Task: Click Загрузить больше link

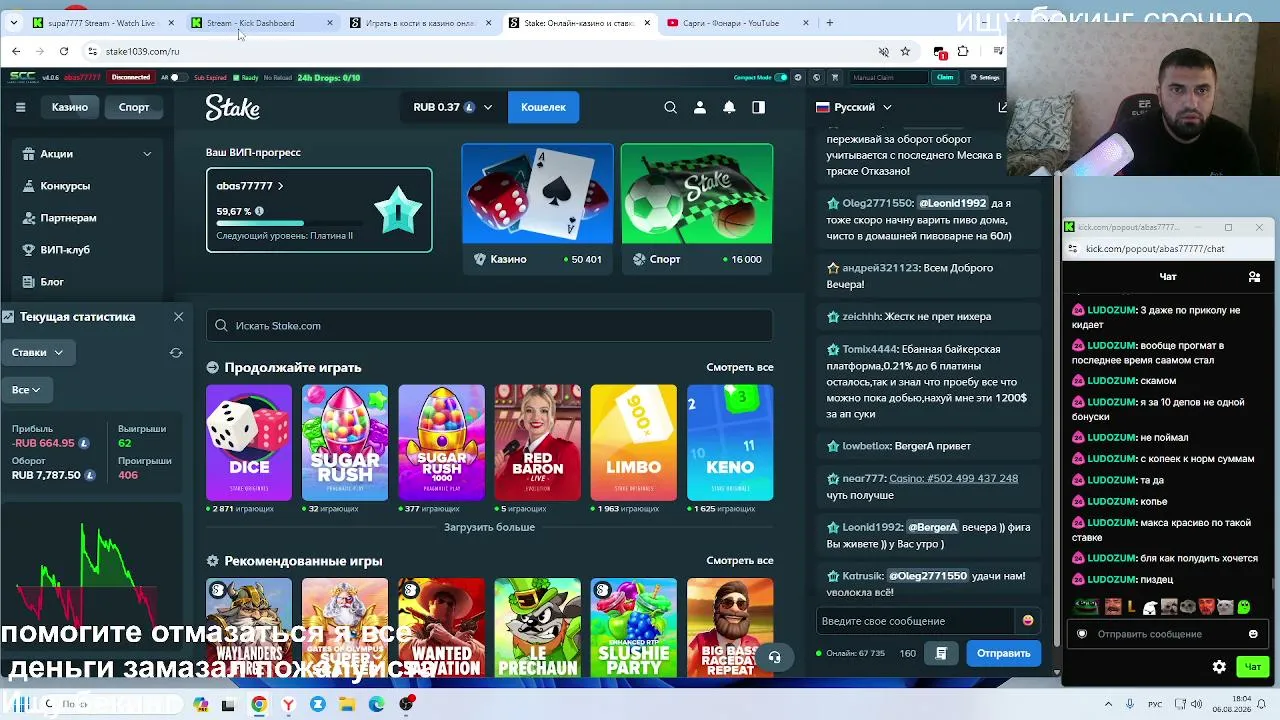Action: (x=489, y=527)
